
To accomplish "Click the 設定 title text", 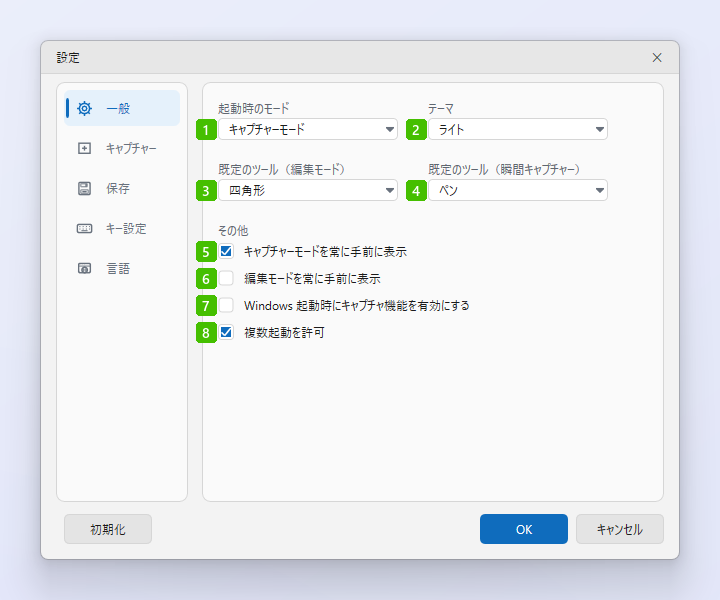I will (68, 57).
